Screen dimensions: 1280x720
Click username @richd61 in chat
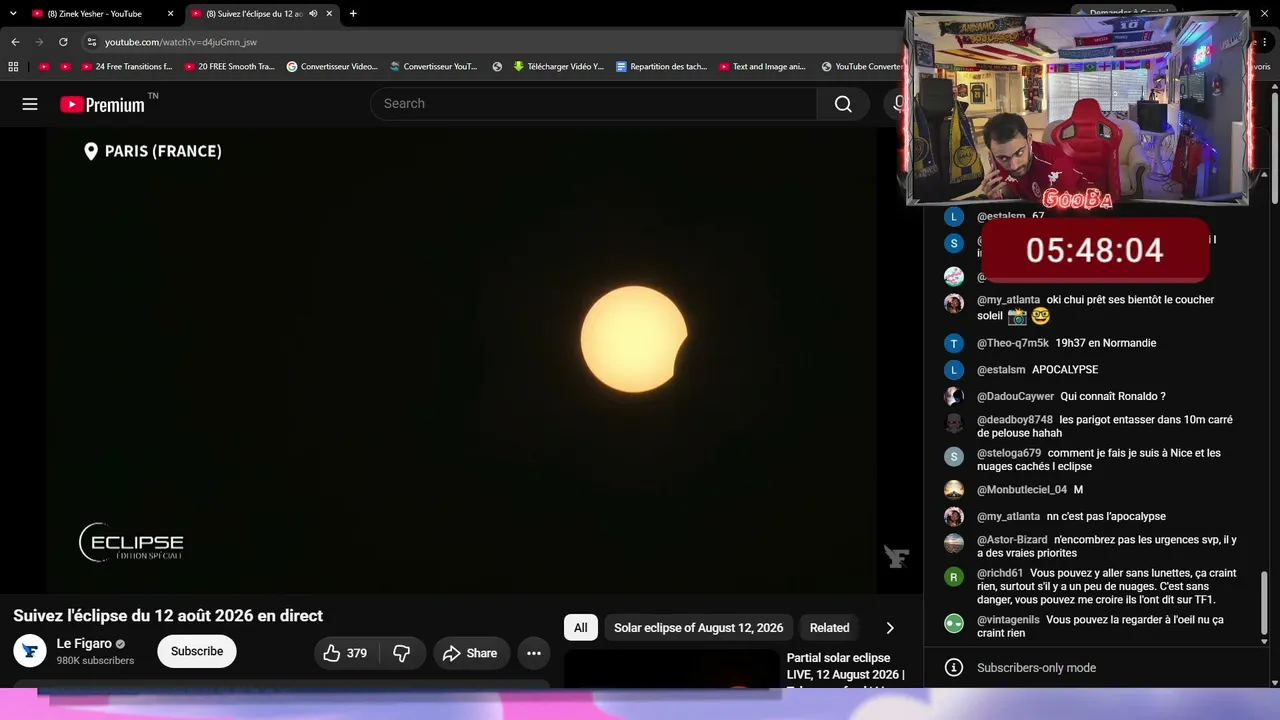[x=1000, y=573]
